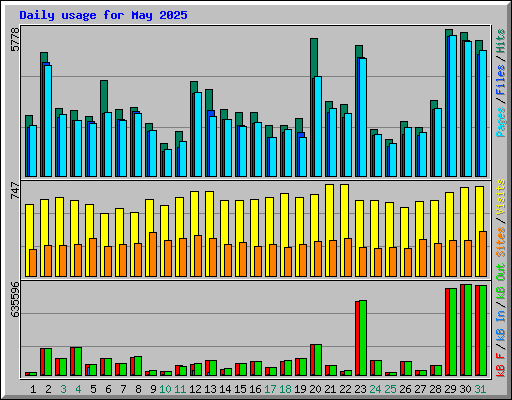Click the green kB Out bar for day 30
512x400 pixels.
[468, 330]
